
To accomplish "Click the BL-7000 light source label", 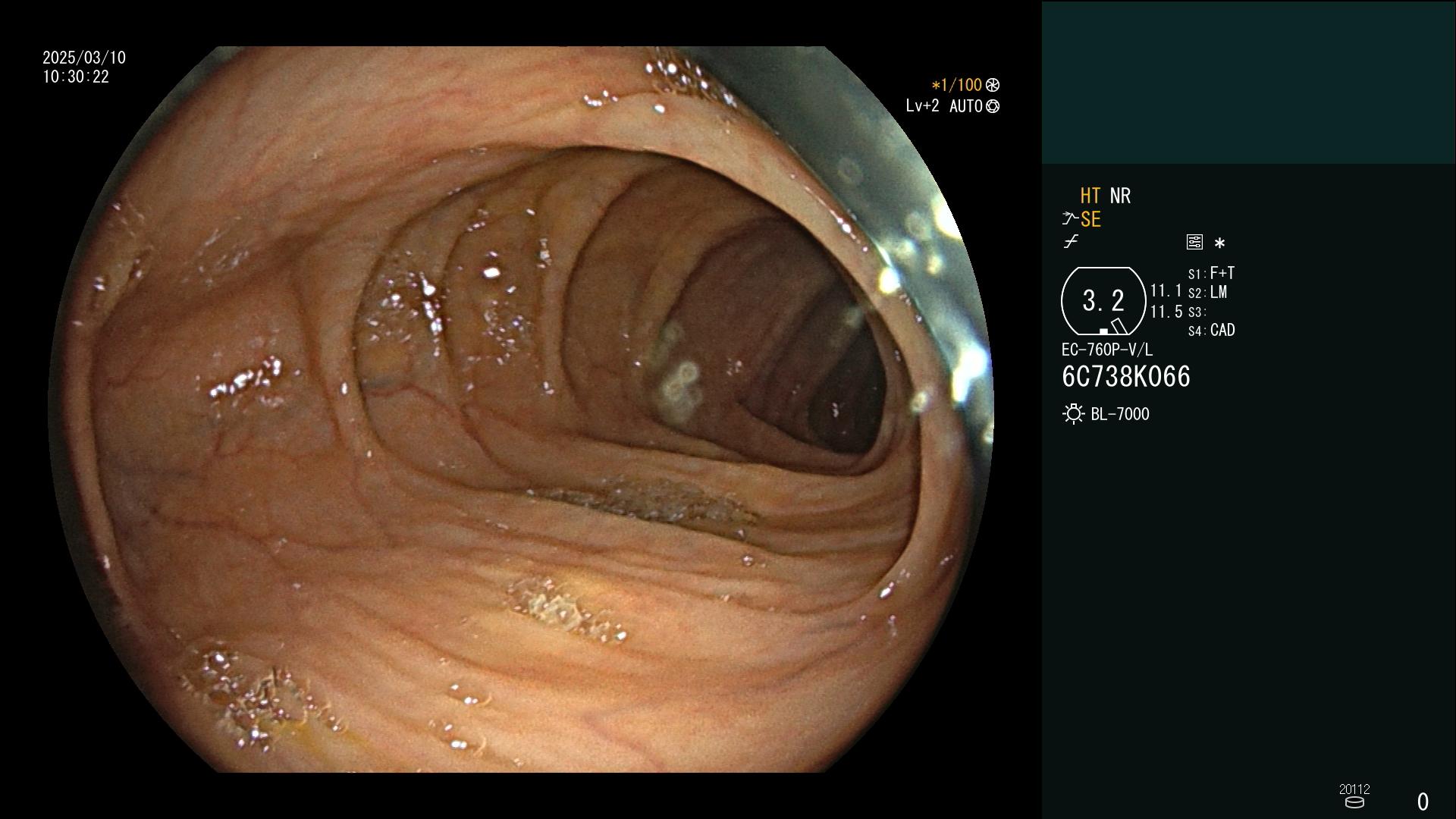I will coord(1120,414).
